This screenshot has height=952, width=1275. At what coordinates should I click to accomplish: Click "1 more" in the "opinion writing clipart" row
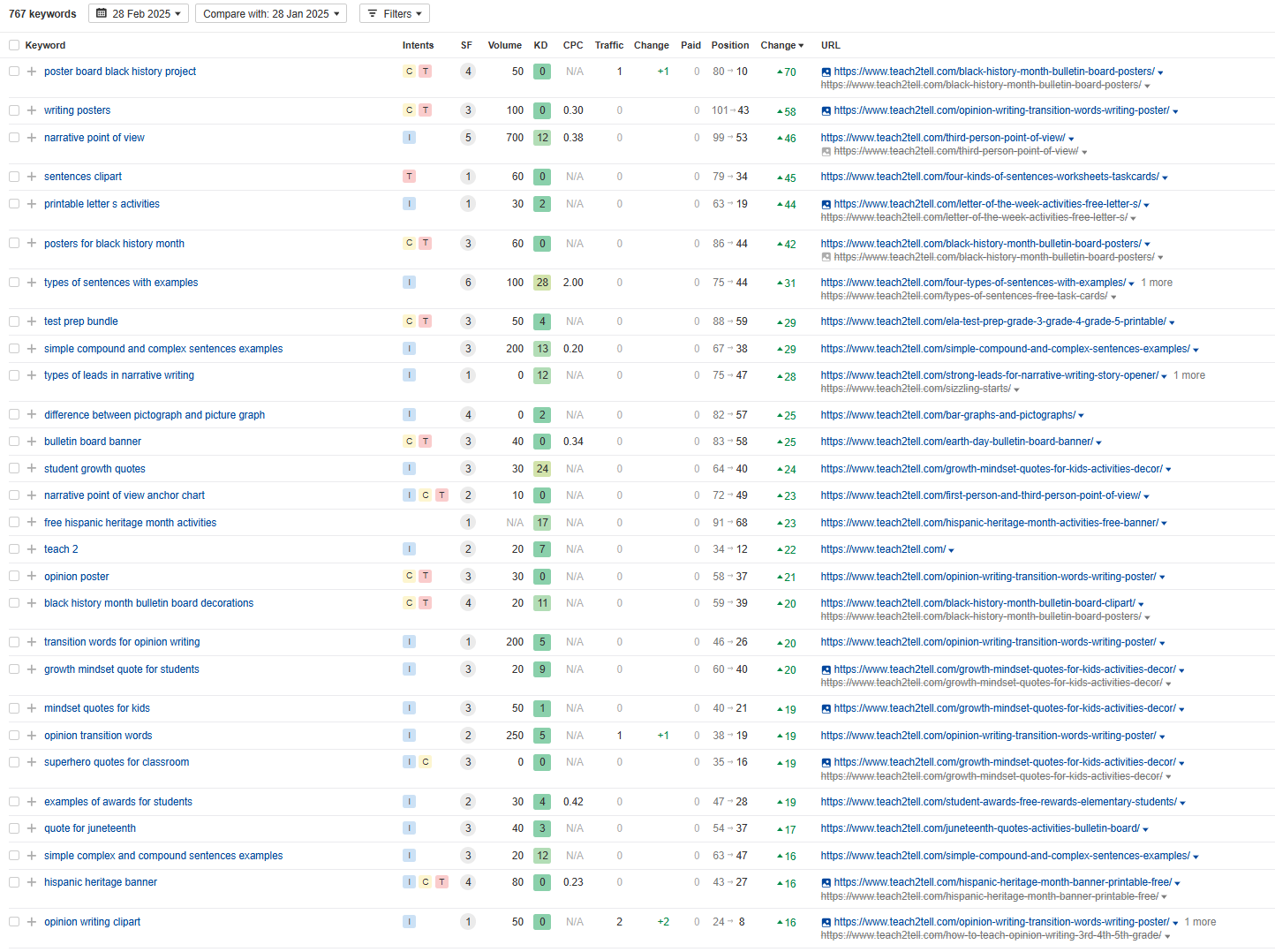click(x=1200, y=922)
